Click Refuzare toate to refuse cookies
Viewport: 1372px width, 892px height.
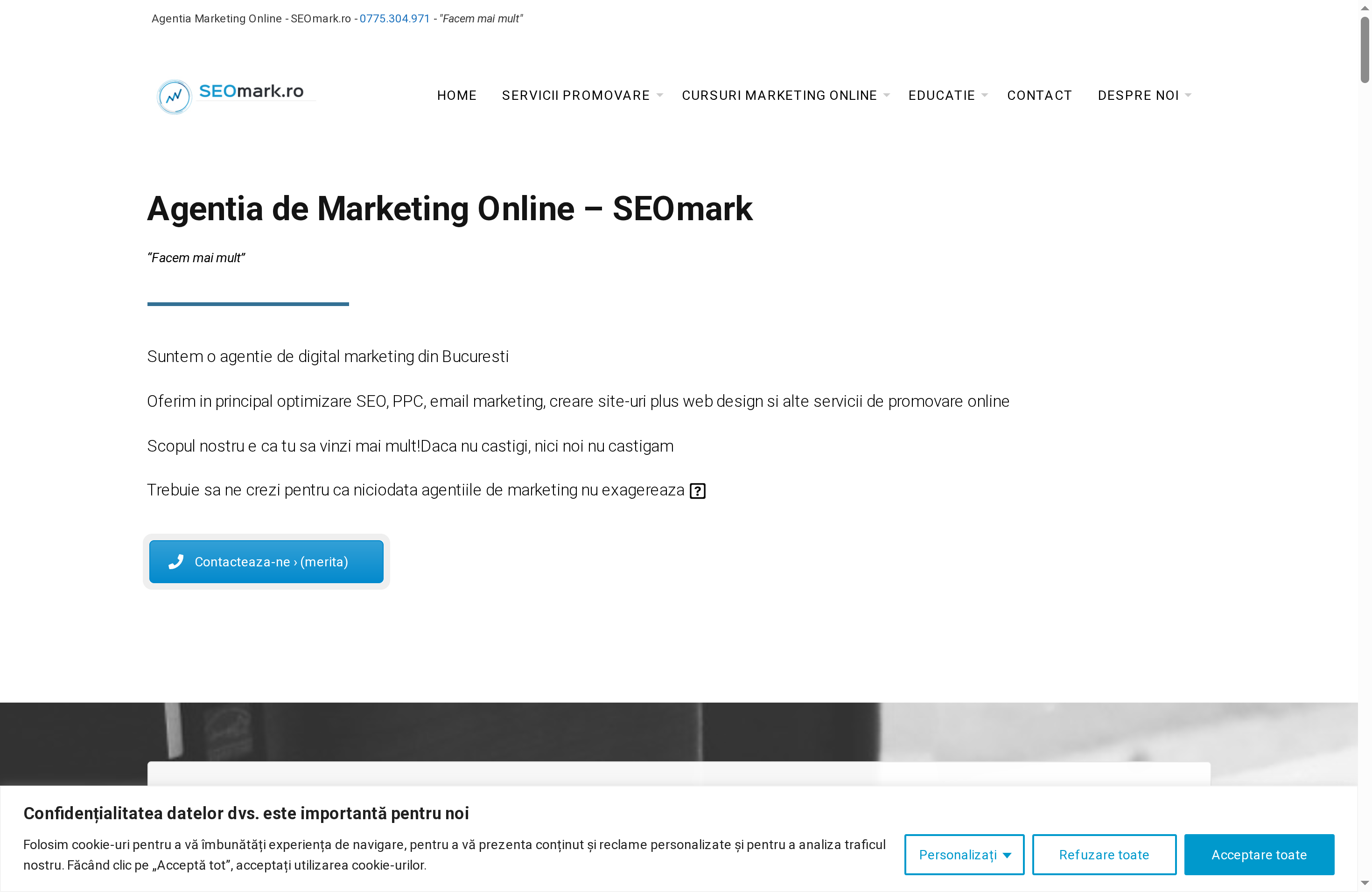(x=1104, y=855)
